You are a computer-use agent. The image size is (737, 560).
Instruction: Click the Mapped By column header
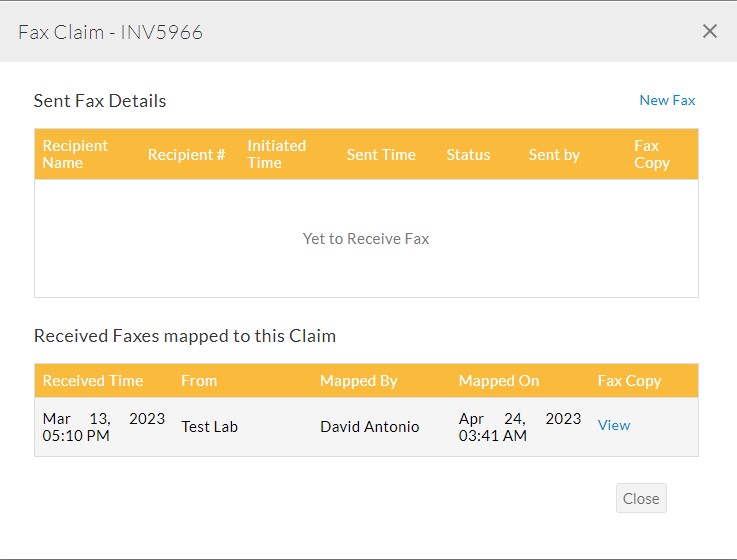358,381
